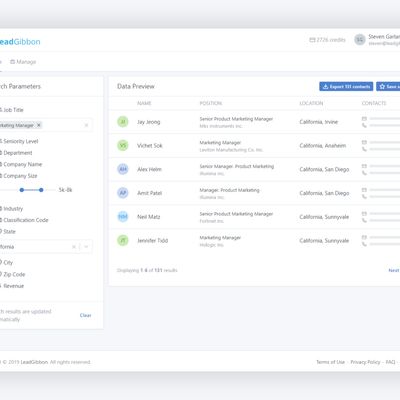
Task: Open the State dropdown arrow
Action: click(x=86, y=247)
